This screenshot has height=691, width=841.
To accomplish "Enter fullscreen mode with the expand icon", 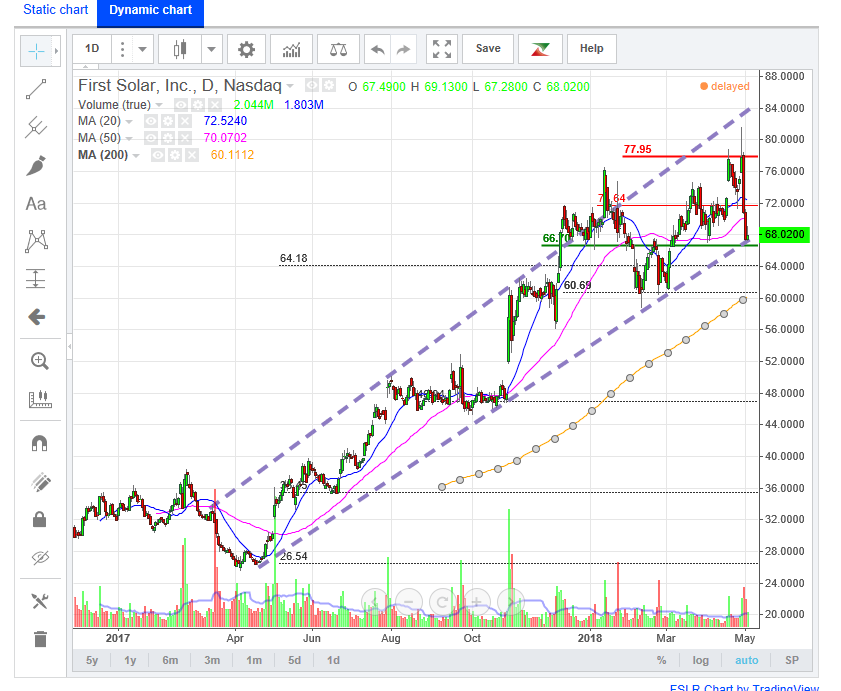I will [x=441, y=49].
